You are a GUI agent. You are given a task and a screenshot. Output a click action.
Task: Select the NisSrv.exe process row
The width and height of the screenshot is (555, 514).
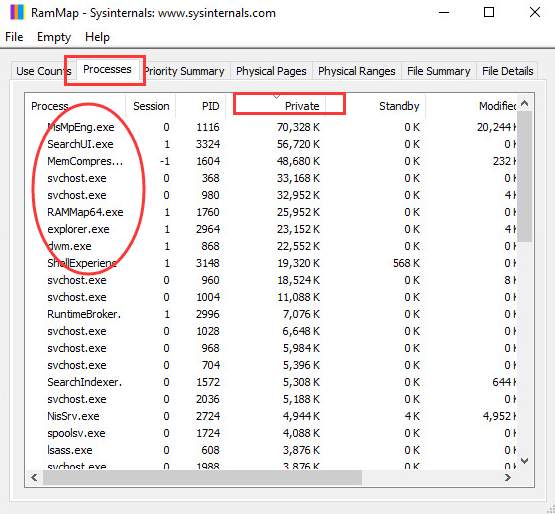coord(271,416)
